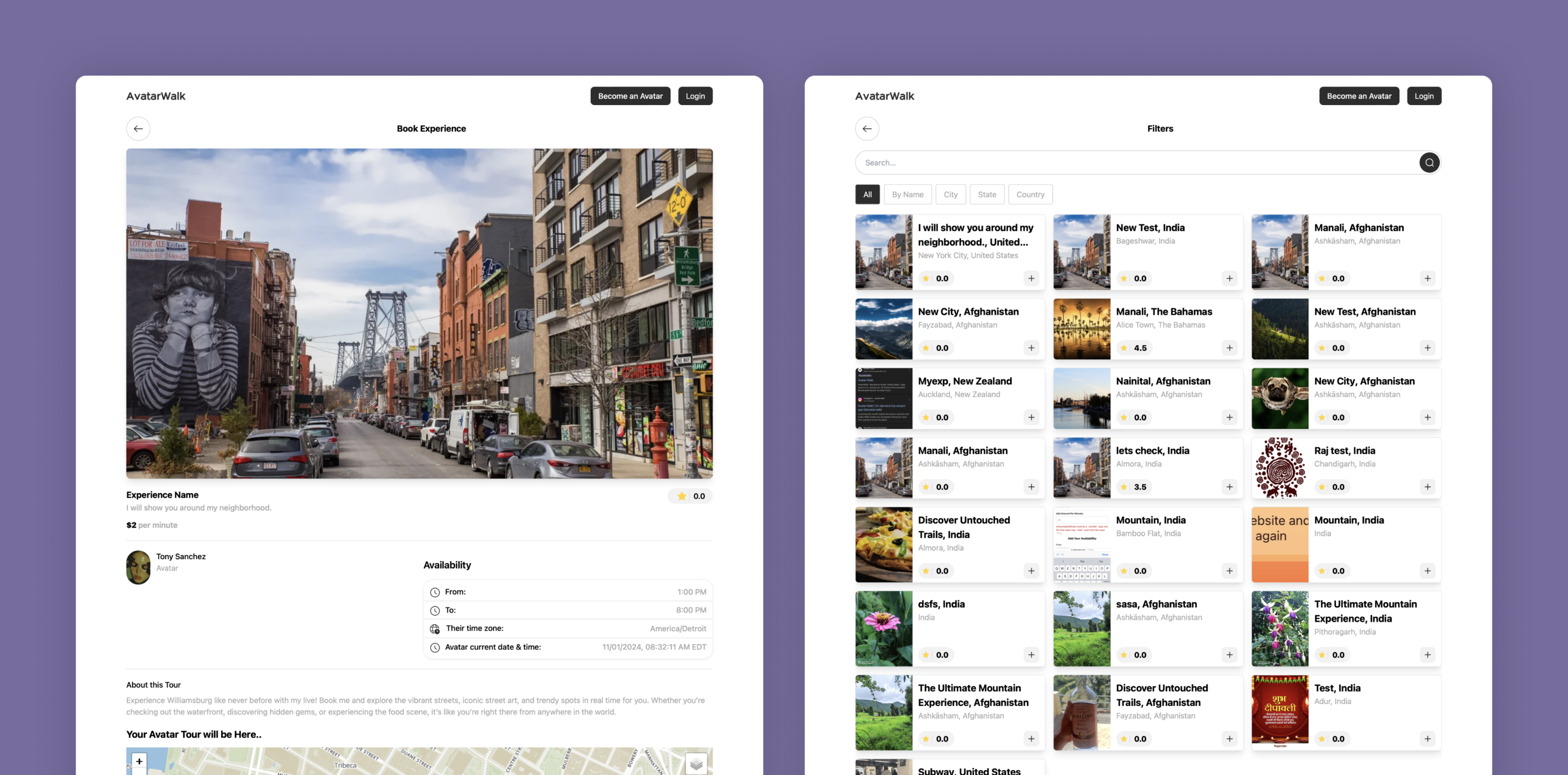Click the plus icon on New Test, India card
Viewport: 1568px width, 775px height.
point(1229,278)
